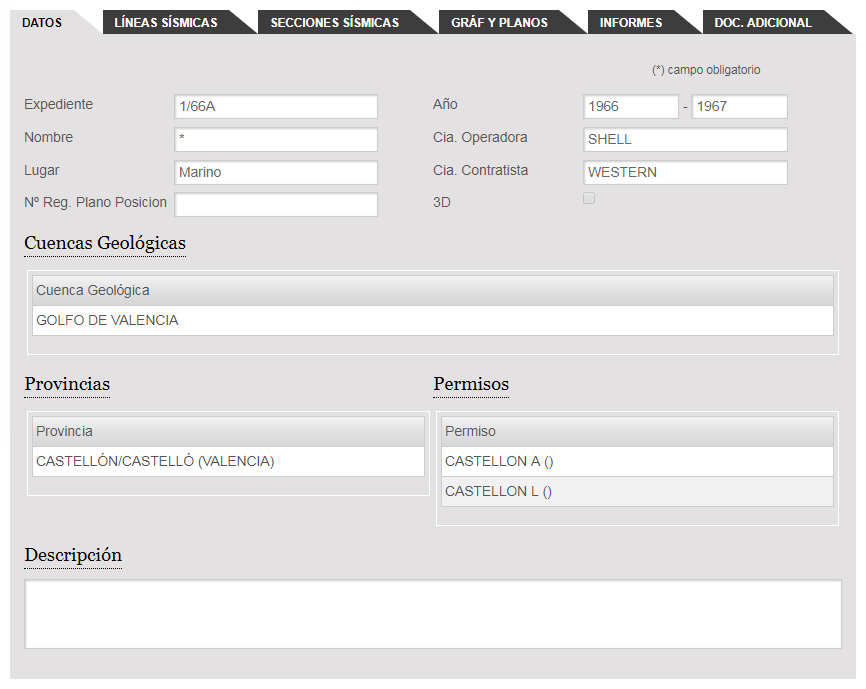This screenshot has width=866, height=689.
Task: Click the Nº Reg. Plano Posicion field
Action: [x=276, y=205]
